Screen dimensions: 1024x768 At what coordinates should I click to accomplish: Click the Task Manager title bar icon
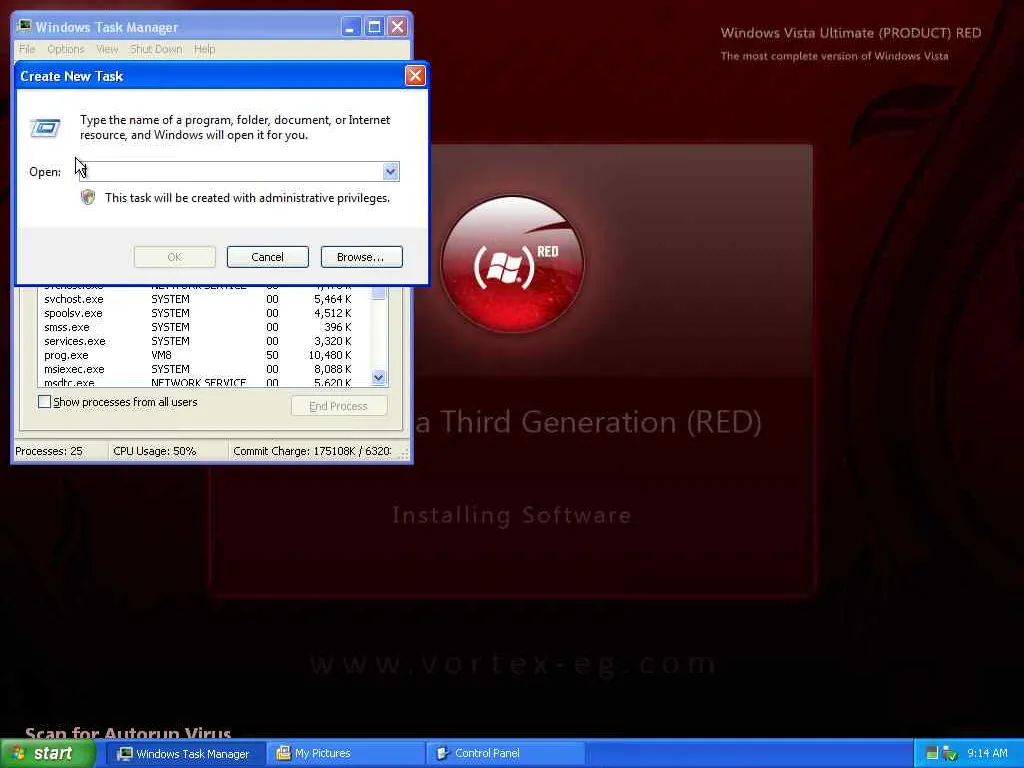pyautogui.click(x=24, y=27)
